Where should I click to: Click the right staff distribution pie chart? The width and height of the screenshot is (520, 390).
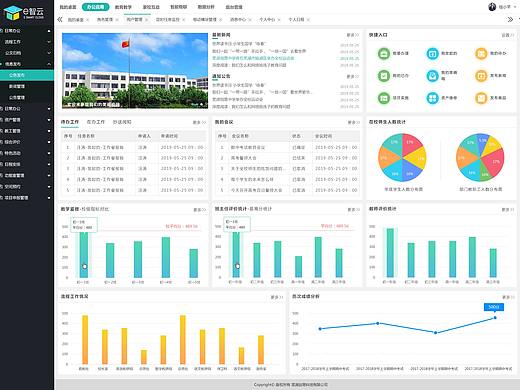pyautogui.click(x=480, y=157)
